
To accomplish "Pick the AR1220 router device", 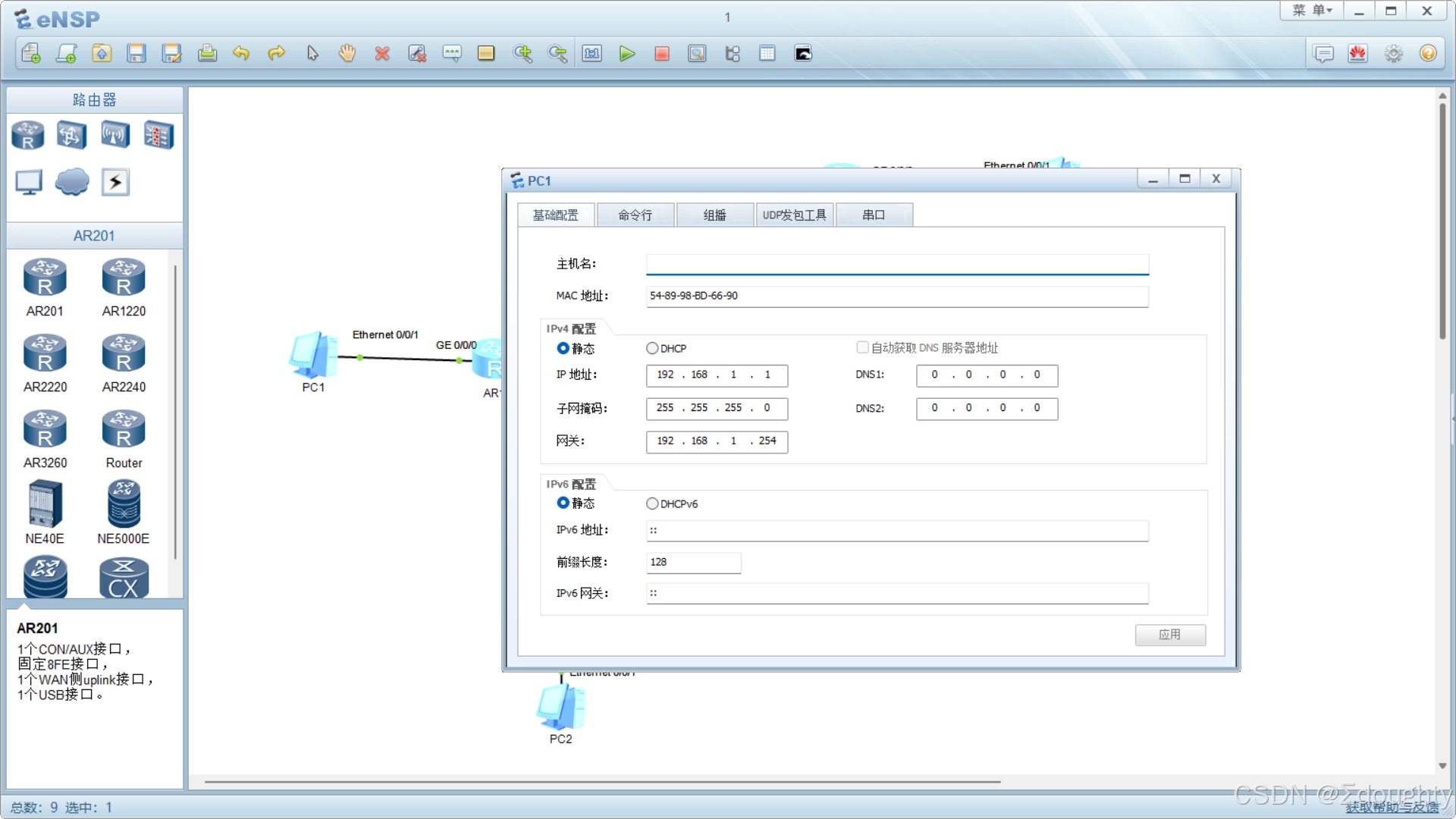I will (x=124, y=287).
